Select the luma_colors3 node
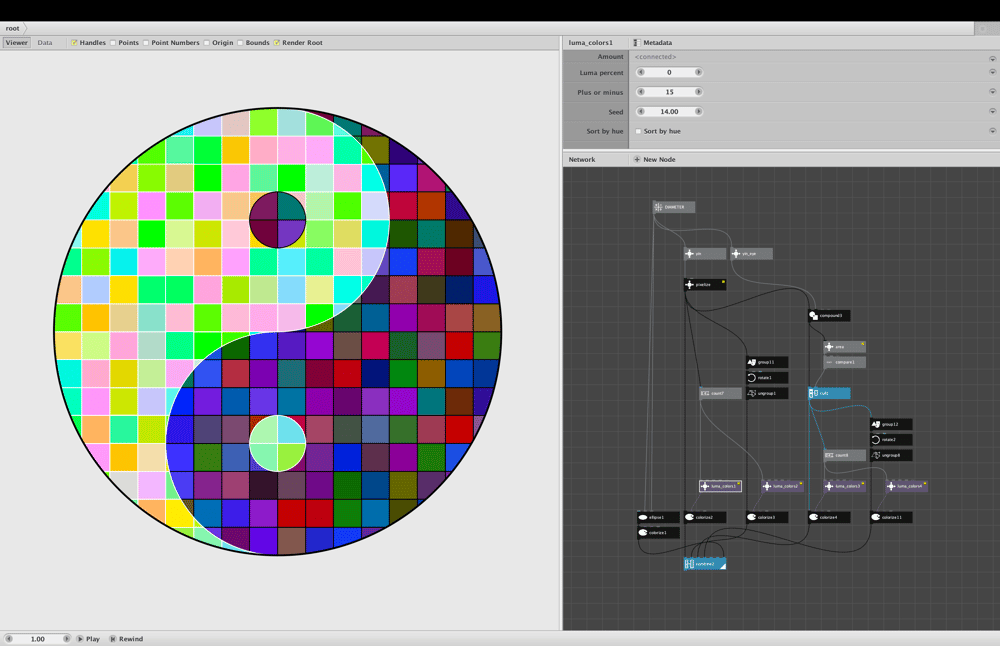The width and height of the screenshot is (1000, 646). [844, 486]
